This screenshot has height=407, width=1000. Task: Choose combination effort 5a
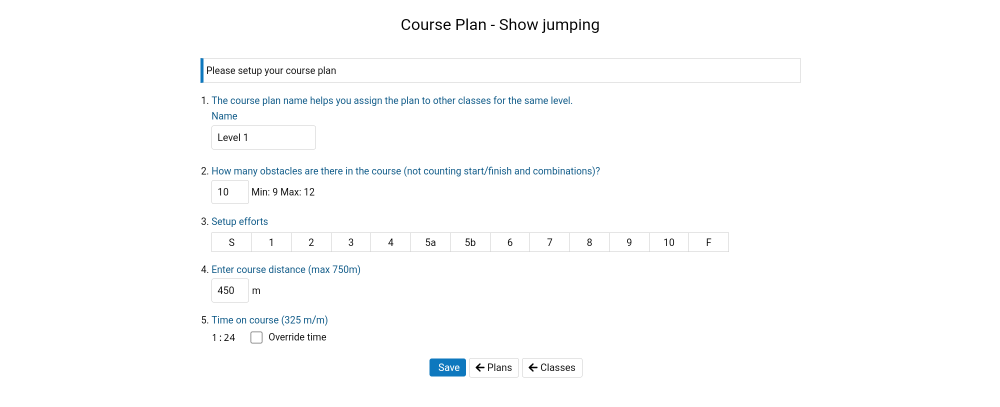tap(430, 243)
